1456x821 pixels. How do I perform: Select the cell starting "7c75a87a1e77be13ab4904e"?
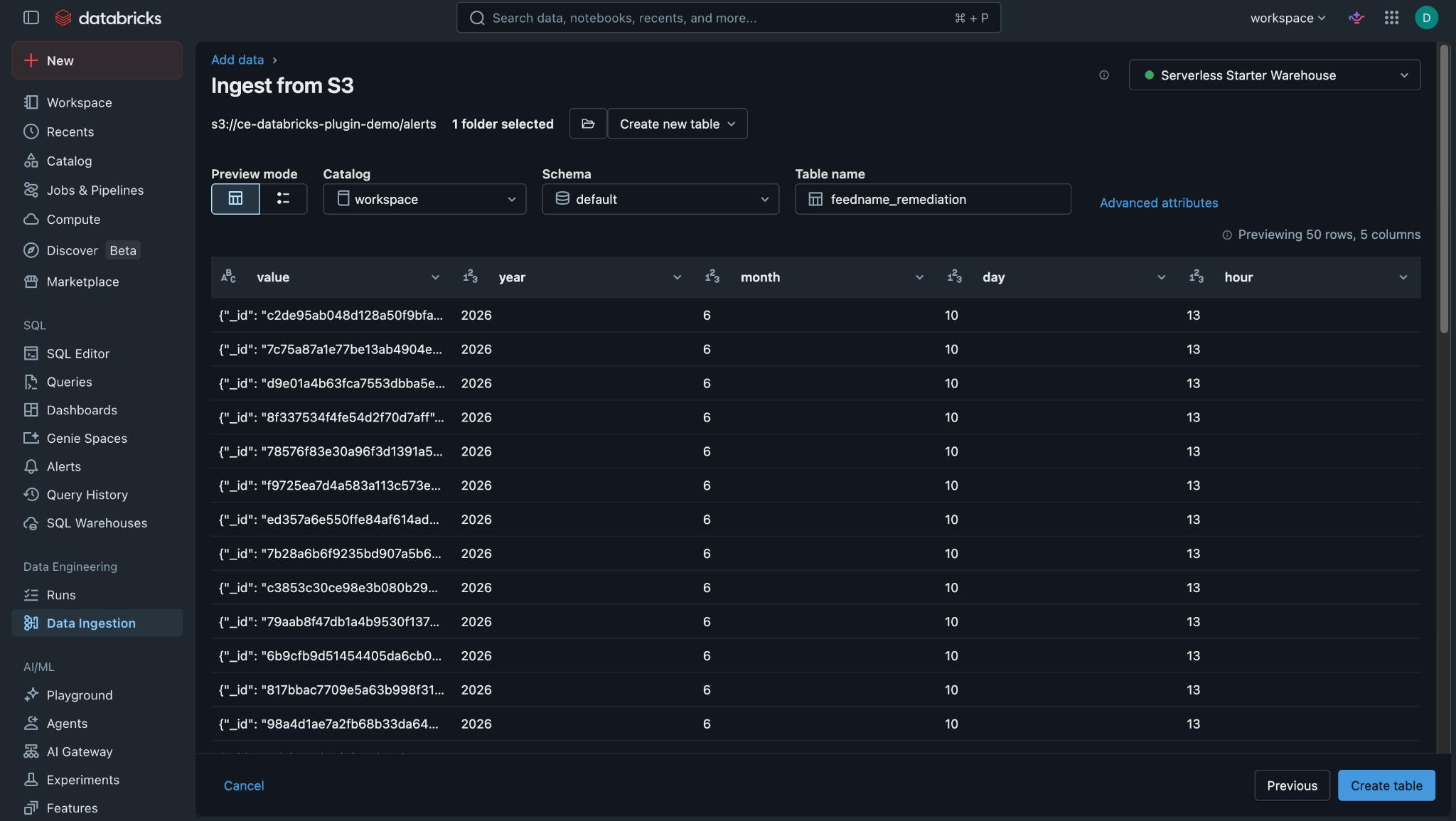(x=332, y=349)
